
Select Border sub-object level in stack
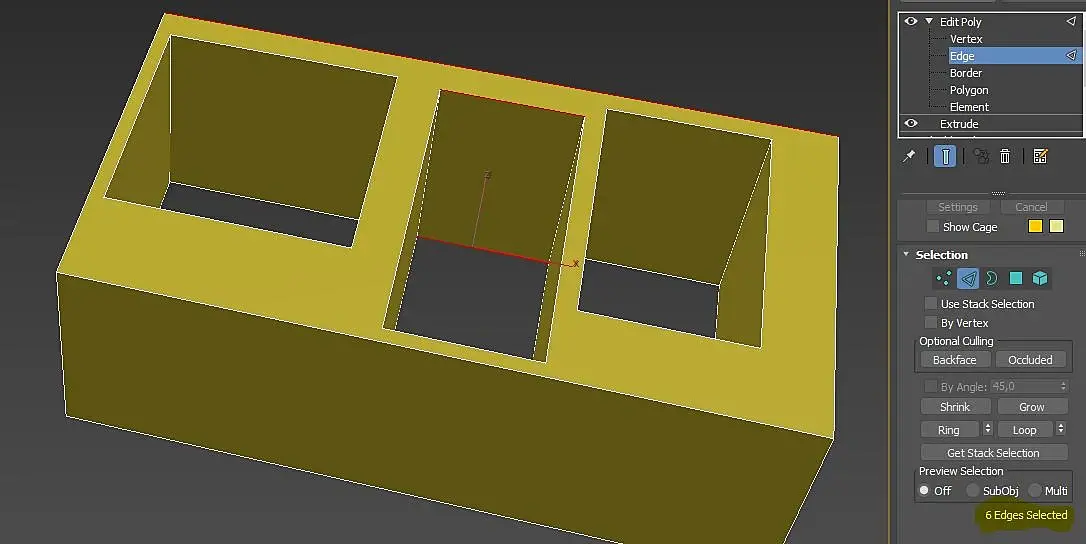click(965, 73)
